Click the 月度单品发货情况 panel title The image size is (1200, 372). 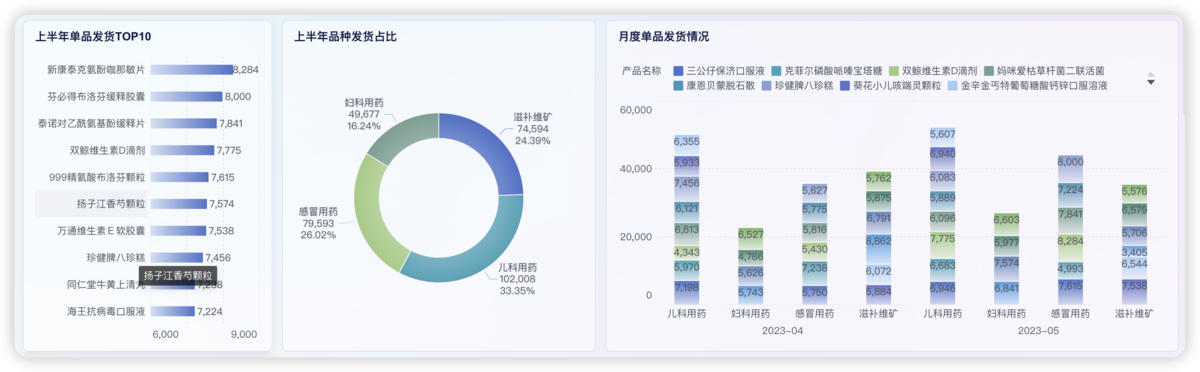[663, 37]
